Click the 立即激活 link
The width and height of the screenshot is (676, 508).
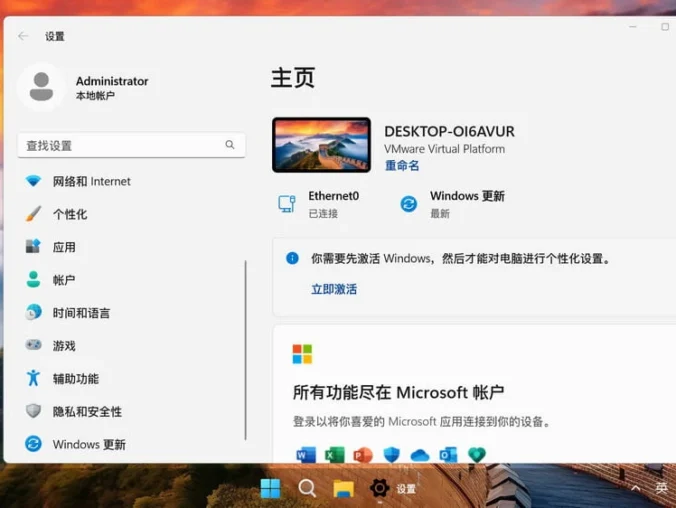(334, 289)
